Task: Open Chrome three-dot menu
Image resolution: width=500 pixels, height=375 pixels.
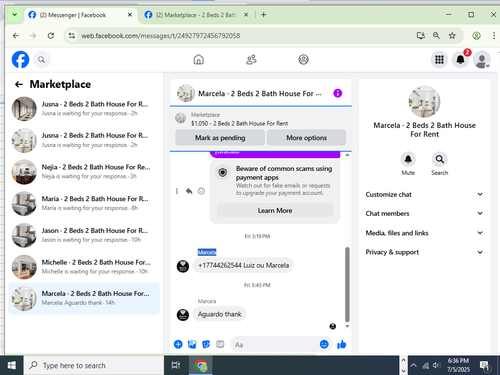Action: [494, 36]
